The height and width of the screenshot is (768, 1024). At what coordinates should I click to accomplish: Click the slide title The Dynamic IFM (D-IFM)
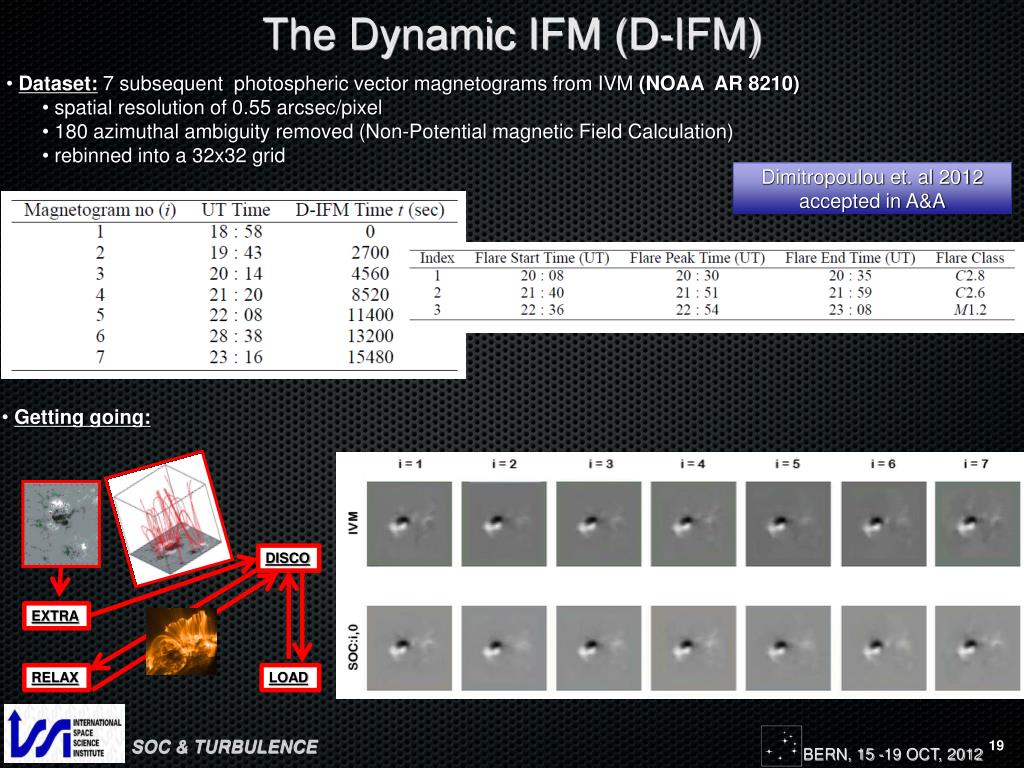[x=512, y=34]
